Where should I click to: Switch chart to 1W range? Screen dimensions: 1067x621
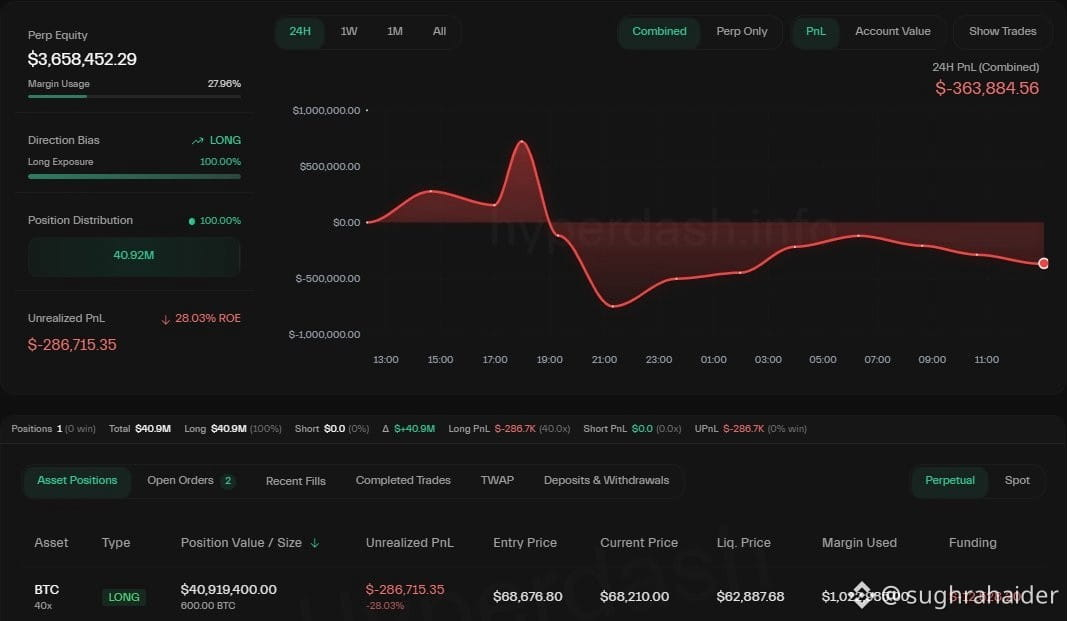(348, 31)
